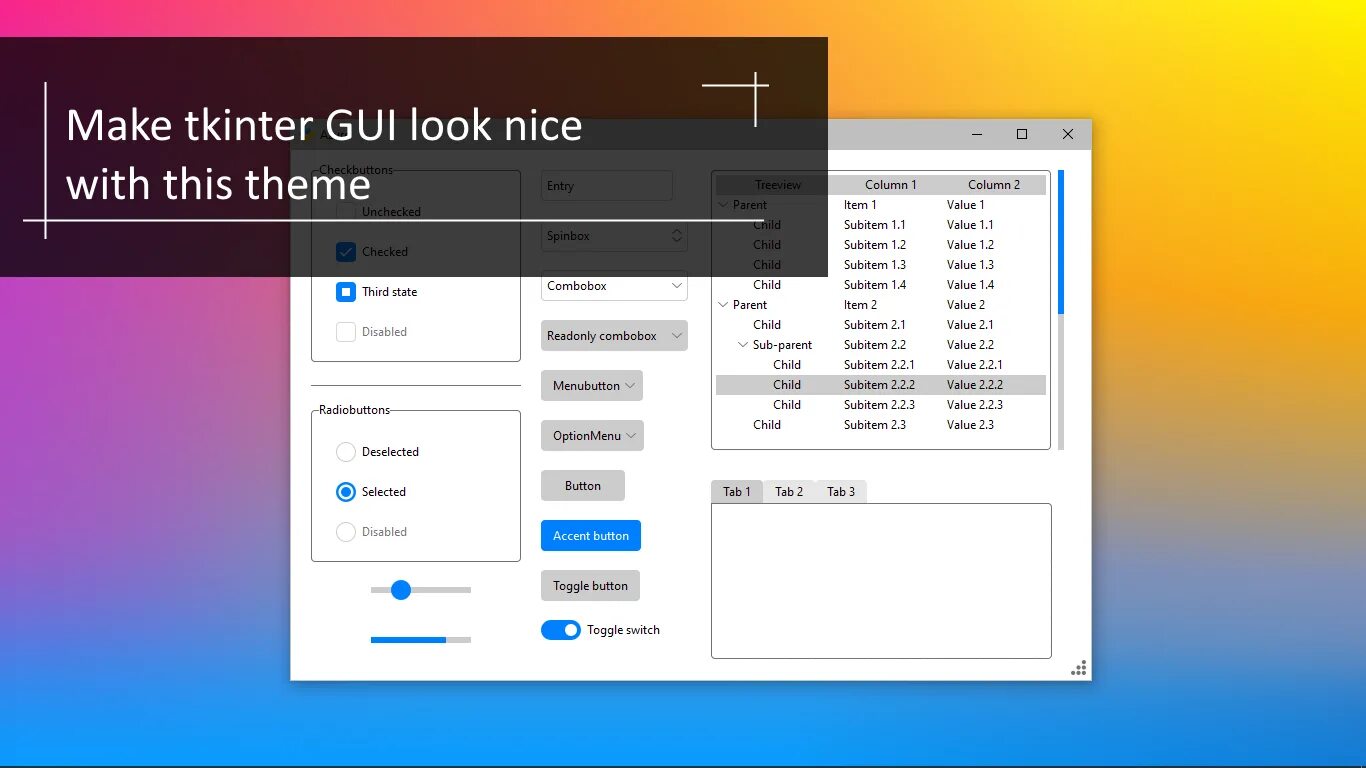Viewport: 1366px width, 768px height.
Task: Click the blue treeview scrollbar thumb
Action: pos(1061,243)
